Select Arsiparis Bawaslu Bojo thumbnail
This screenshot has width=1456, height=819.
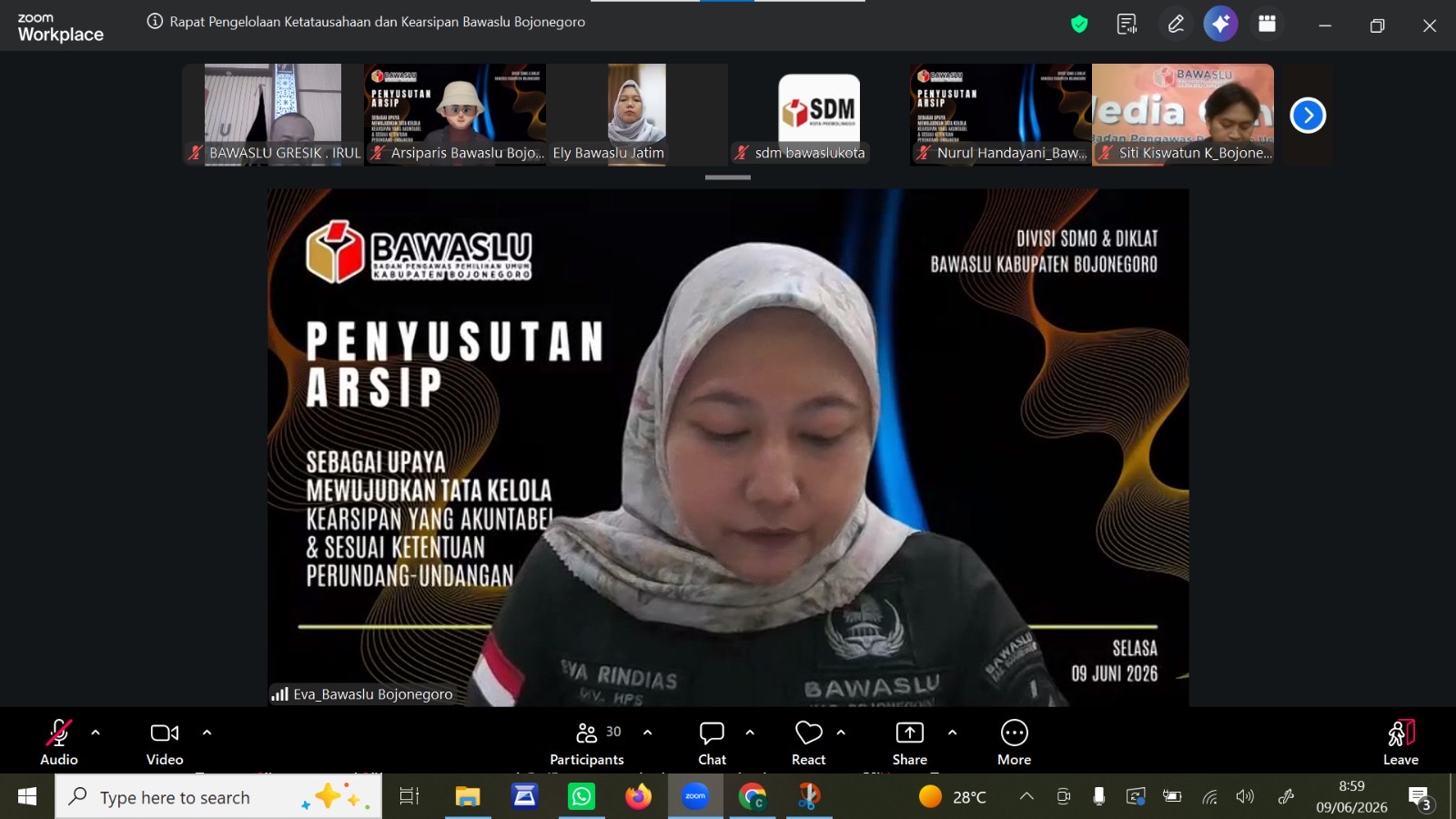(455, 115)
